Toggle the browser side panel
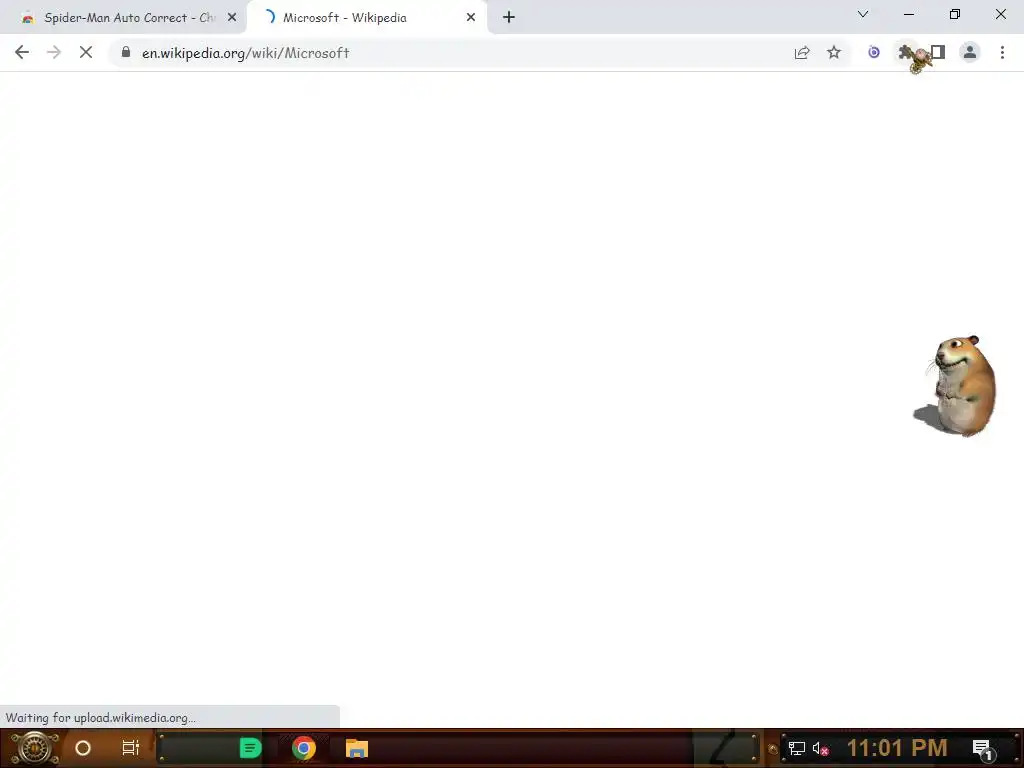This screenshot has height=768, width=1024. point(938,52)
